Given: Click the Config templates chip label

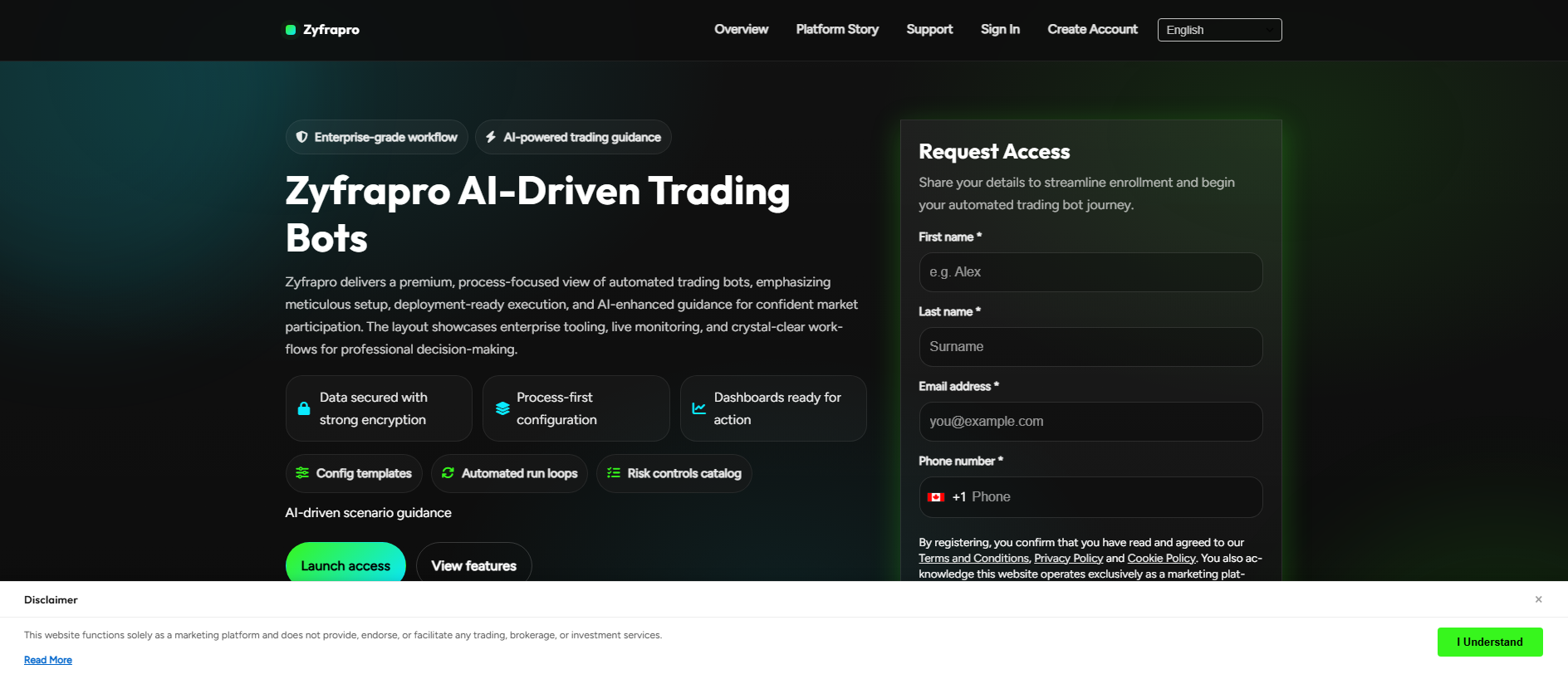Looking at the screenshot, I should [364, 473].
